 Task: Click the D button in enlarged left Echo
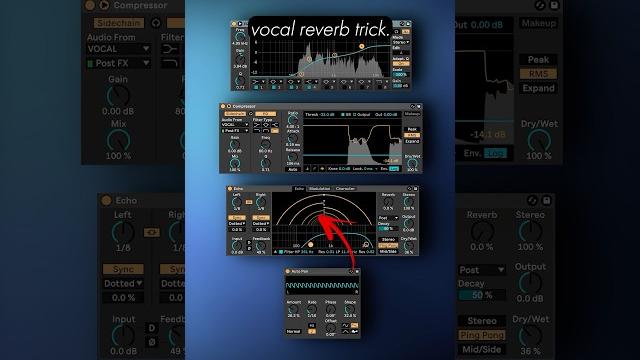(x=152, y=328)
